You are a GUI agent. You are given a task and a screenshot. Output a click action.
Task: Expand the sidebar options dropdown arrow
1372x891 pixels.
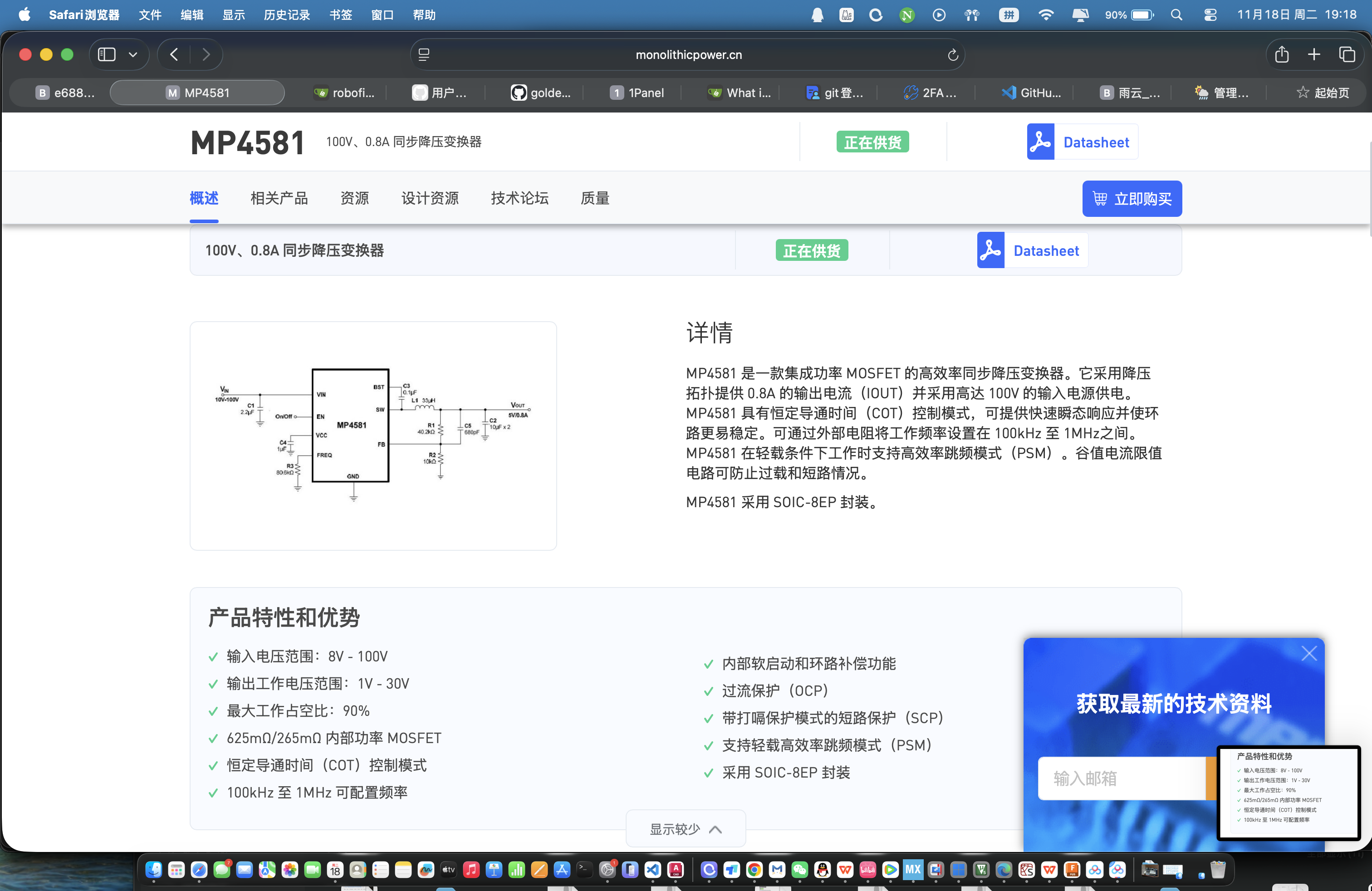133,55
